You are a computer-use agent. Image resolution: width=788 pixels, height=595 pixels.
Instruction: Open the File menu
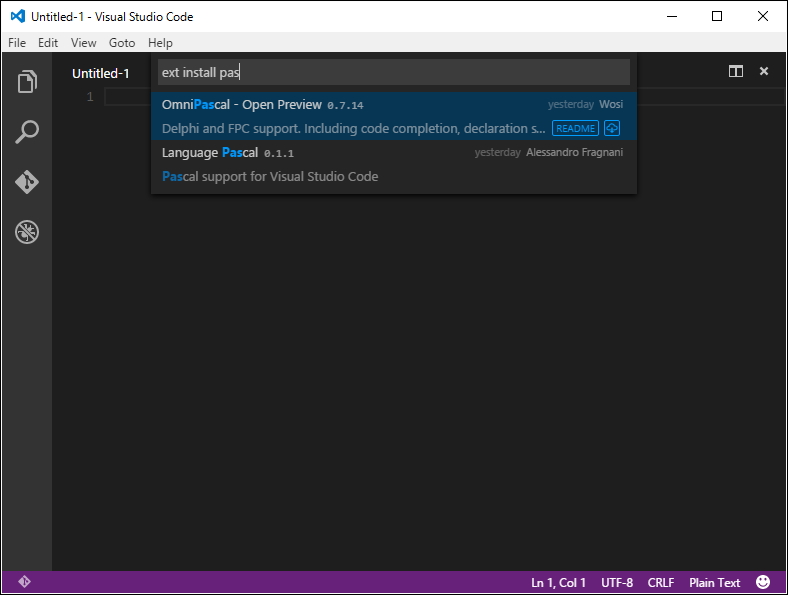click(x=17, y=43)
